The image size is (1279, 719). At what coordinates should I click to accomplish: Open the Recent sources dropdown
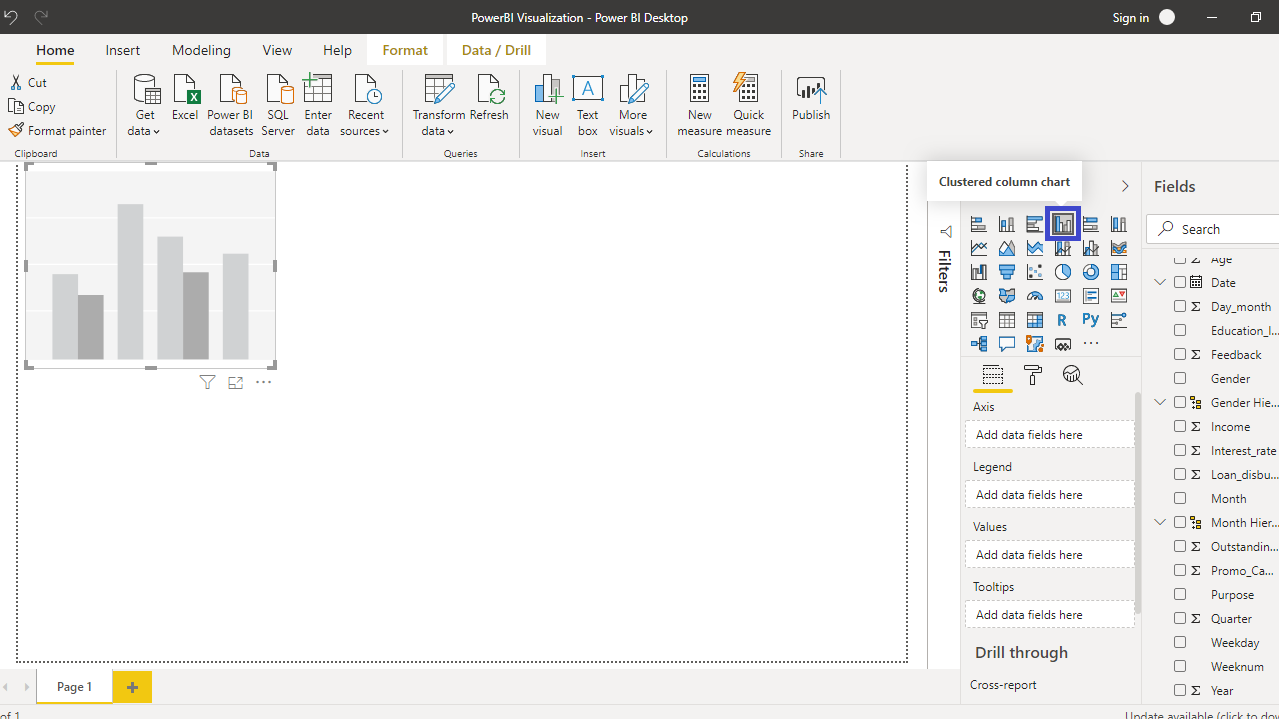point(365,105)
